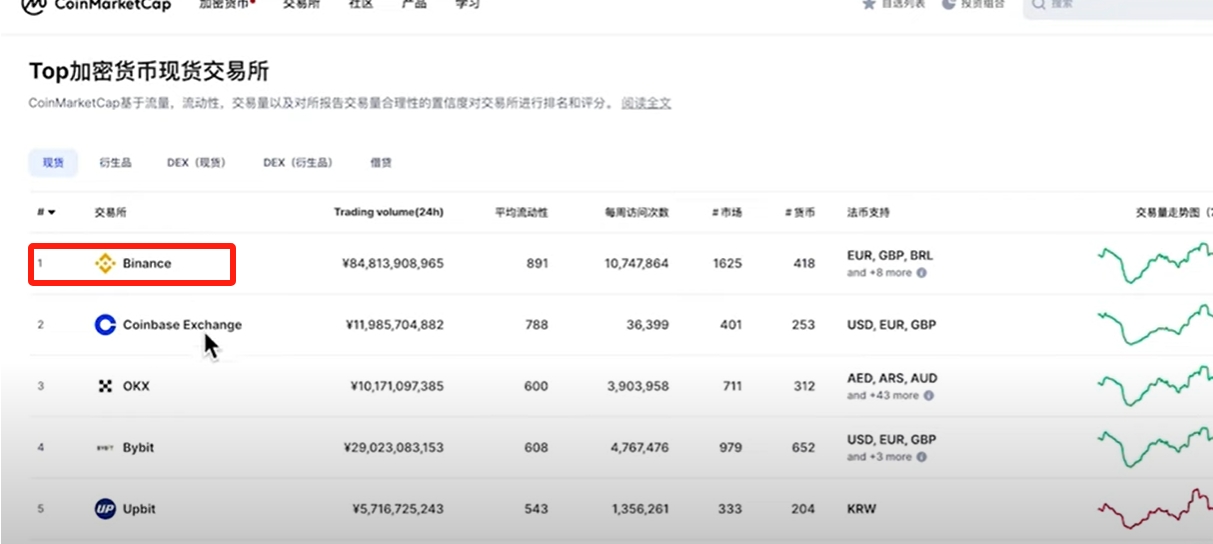The image size is (1213, 544).
Task: Open Binance volume trend chart
Action: click(x=1155, y=263)
